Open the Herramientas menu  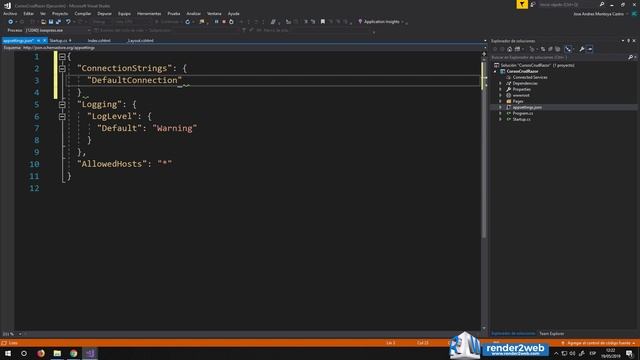(149, 13)
